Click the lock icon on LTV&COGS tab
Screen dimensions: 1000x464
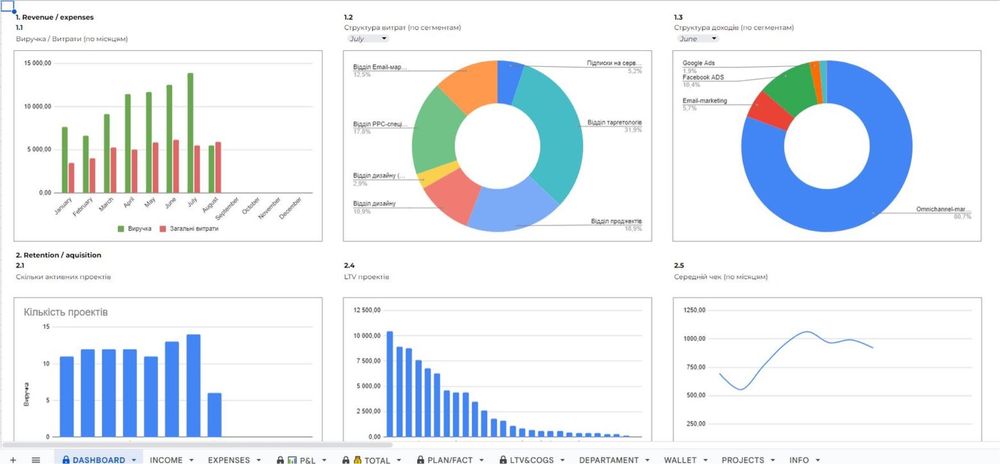[504, 460]
